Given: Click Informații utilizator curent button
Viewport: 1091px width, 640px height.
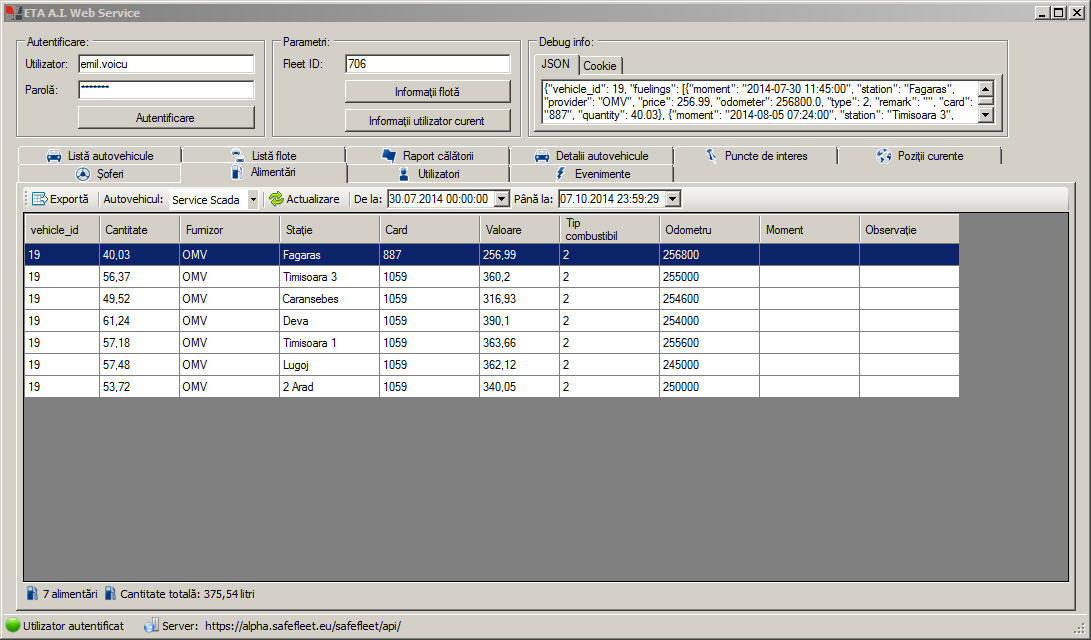Looking at the screenshot, I should [x=427, y=120].
